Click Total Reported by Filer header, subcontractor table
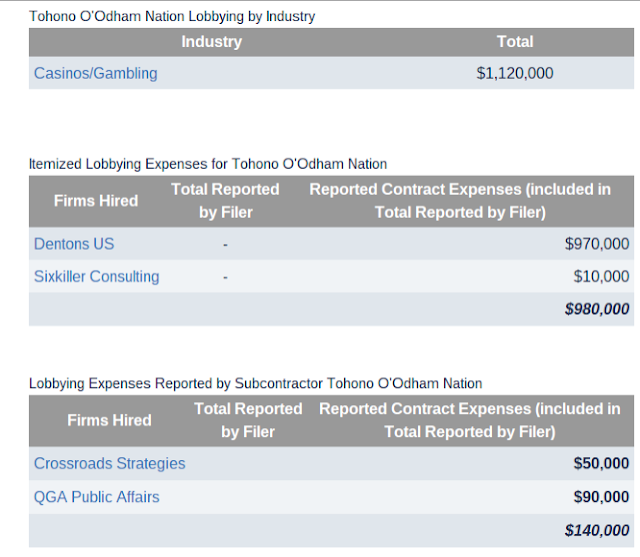Image resolution: width=640 pixels, height=557 pixels. click(x=248, y=421)
